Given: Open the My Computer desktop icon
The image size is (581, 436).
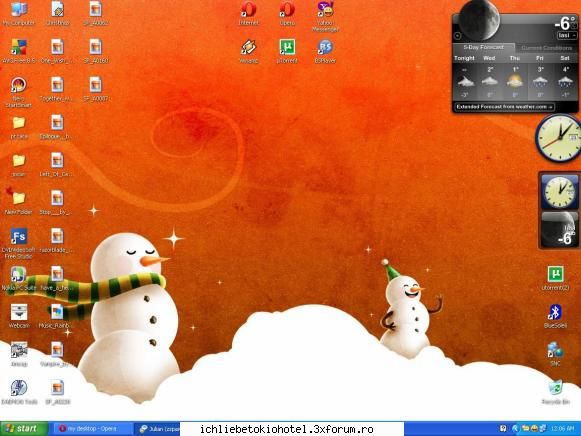Looking at the screenshot, I should pyautogui.click(x=19, y=14).
